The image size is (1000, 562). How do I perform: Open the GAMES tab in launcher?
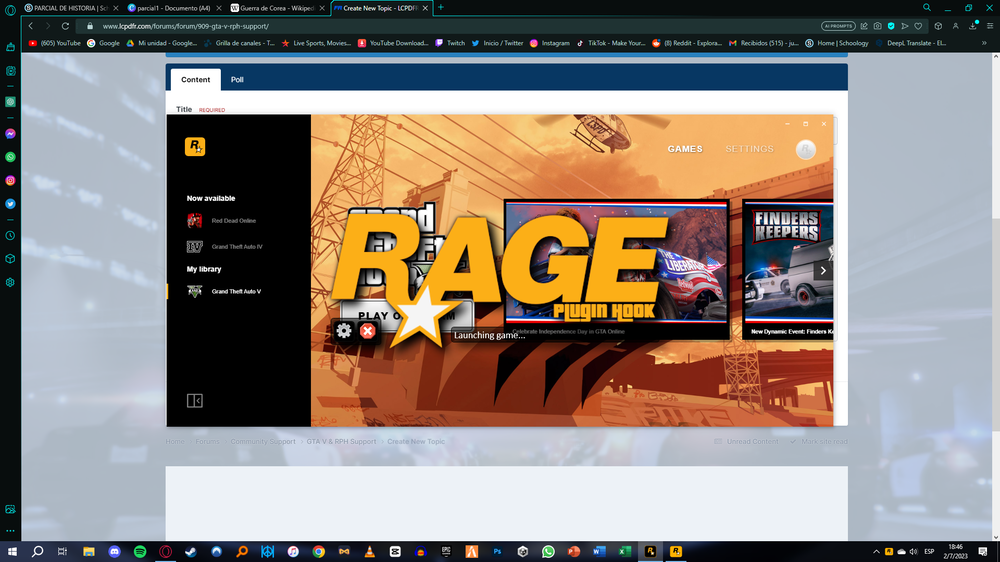tap(685, 149)
